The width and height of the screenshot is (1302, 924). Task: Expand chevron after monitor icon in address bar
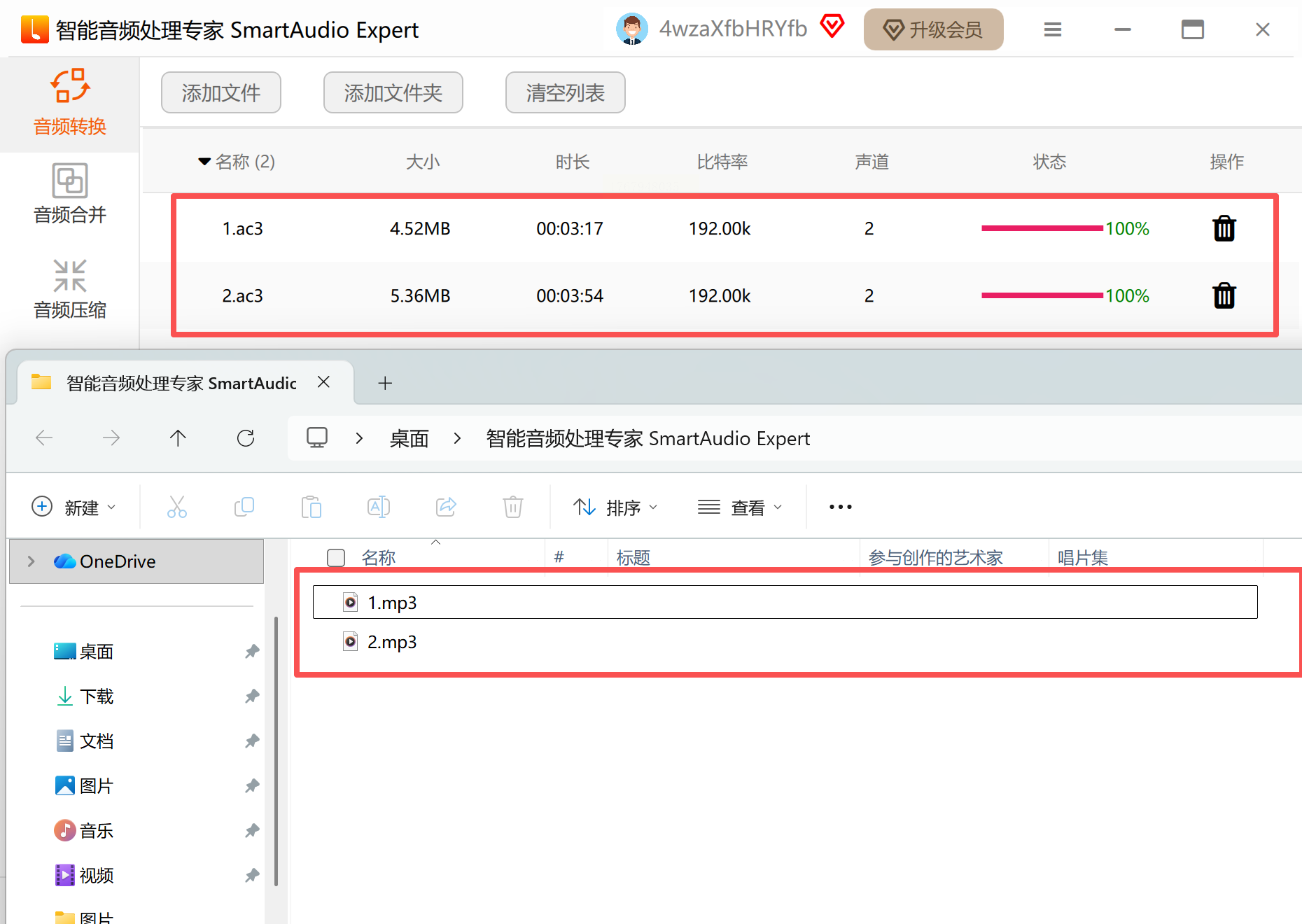point(359,438)
